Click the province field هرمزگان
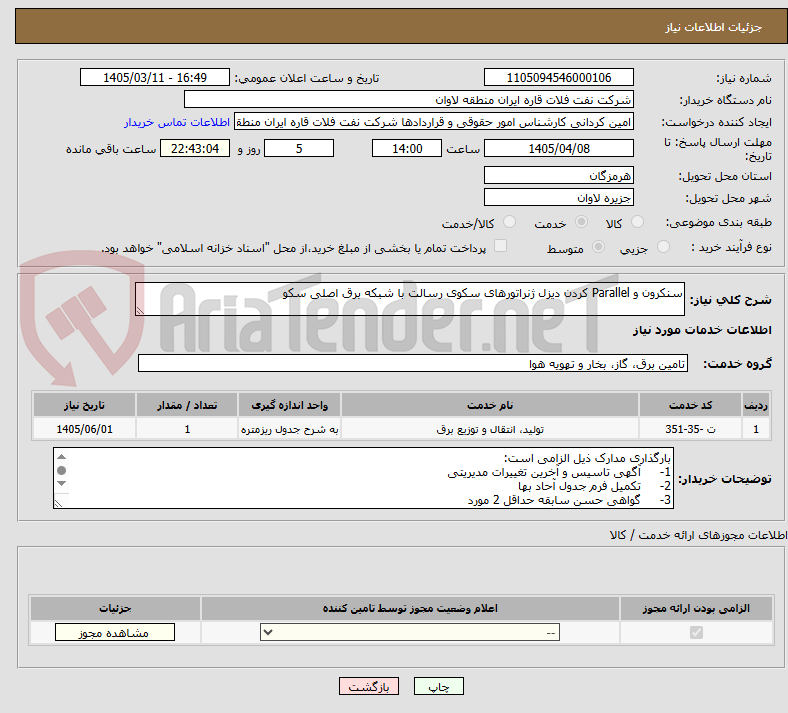 click(558, 175)
